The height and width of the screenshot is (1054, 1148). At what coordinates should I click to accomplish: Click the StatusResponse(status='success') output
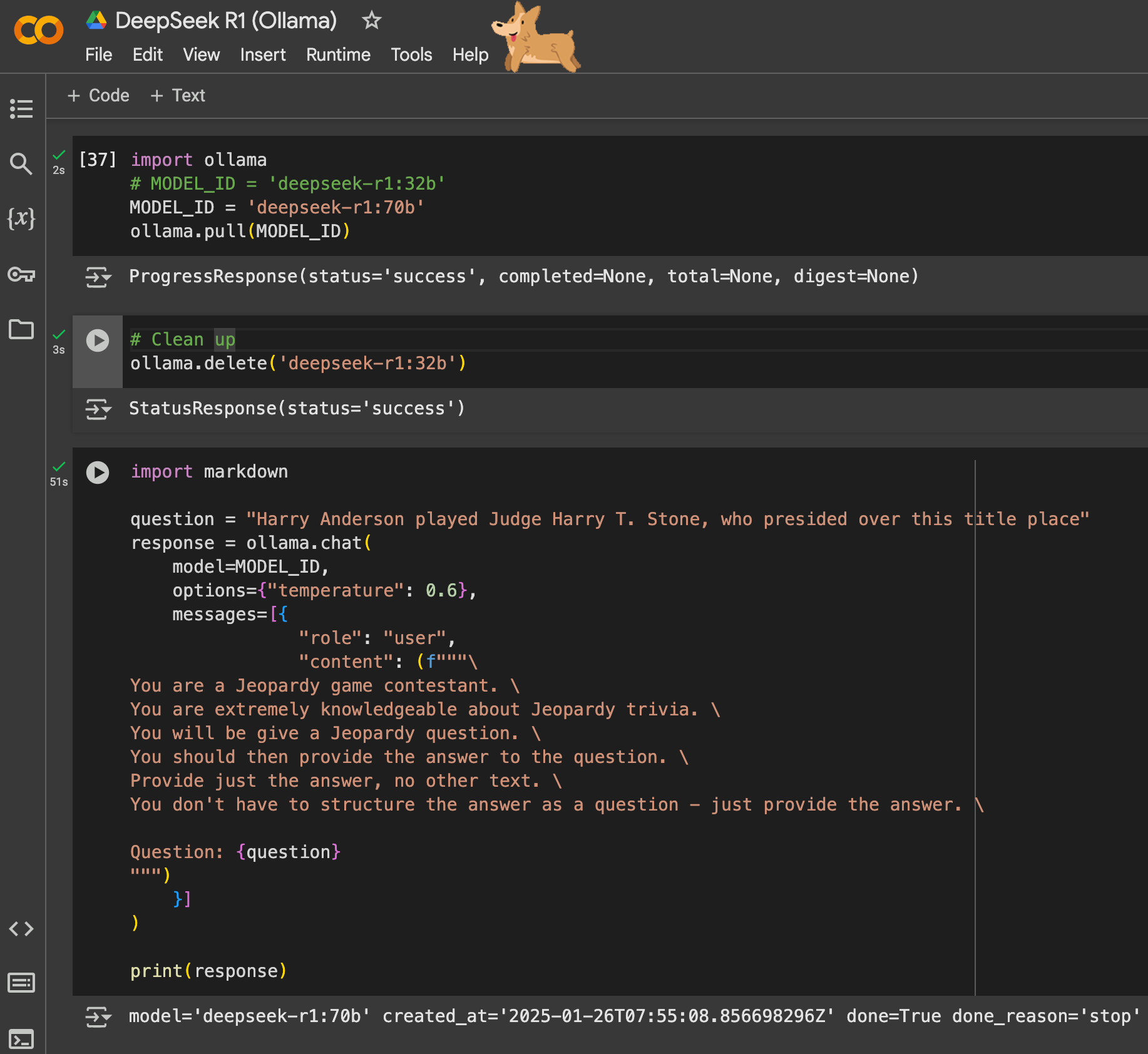tap(297, 409)
